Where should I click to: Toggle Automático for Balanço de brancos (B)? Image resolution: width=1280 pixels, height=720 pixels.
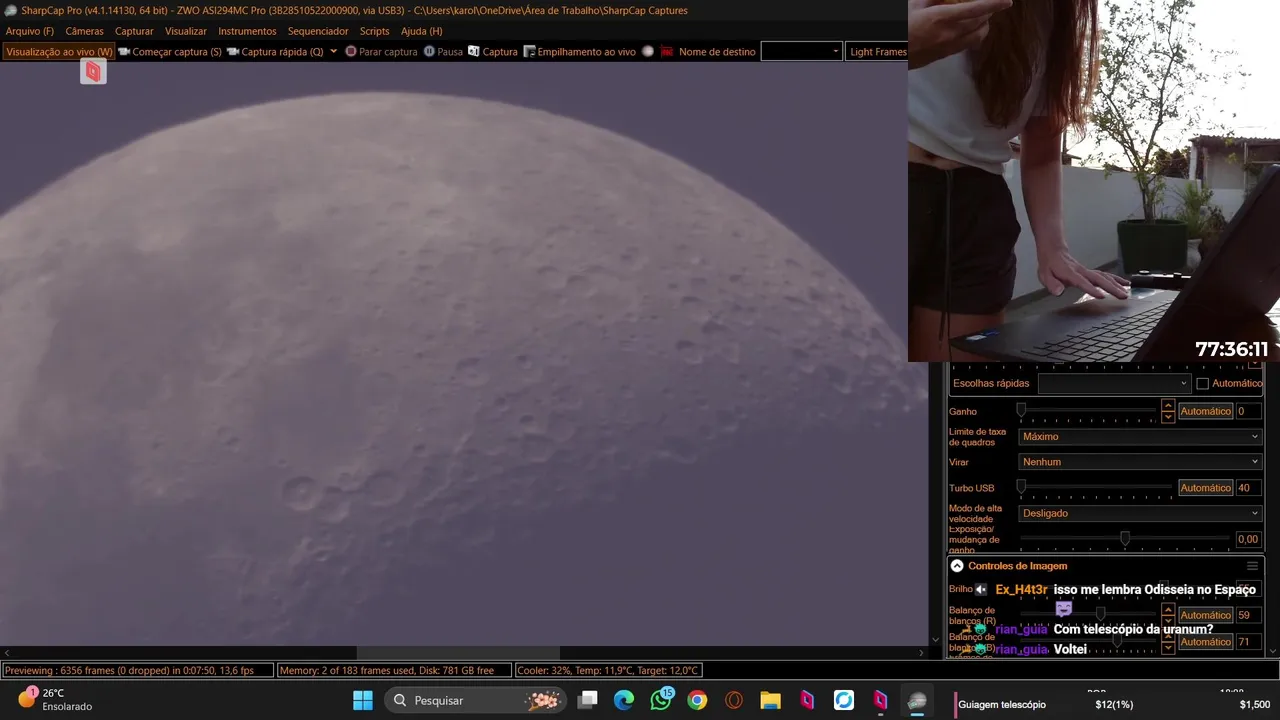1205,642
